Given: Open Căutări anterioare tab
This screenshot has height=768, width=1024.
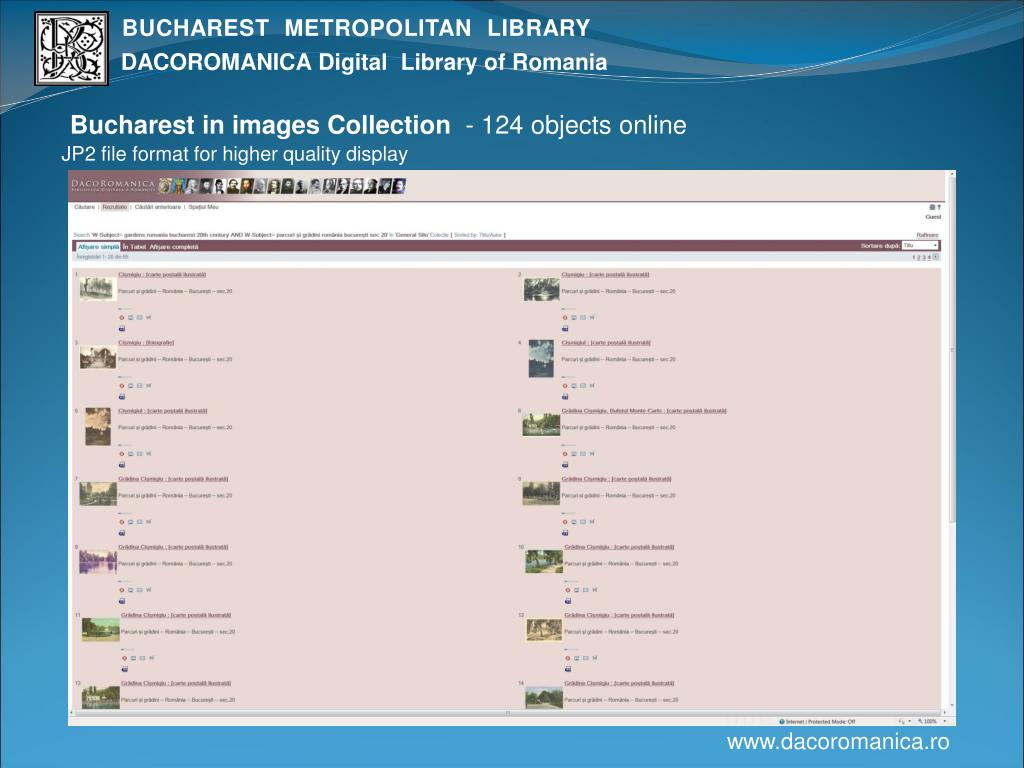Looking at the screenshot, I should coord(157,207).
